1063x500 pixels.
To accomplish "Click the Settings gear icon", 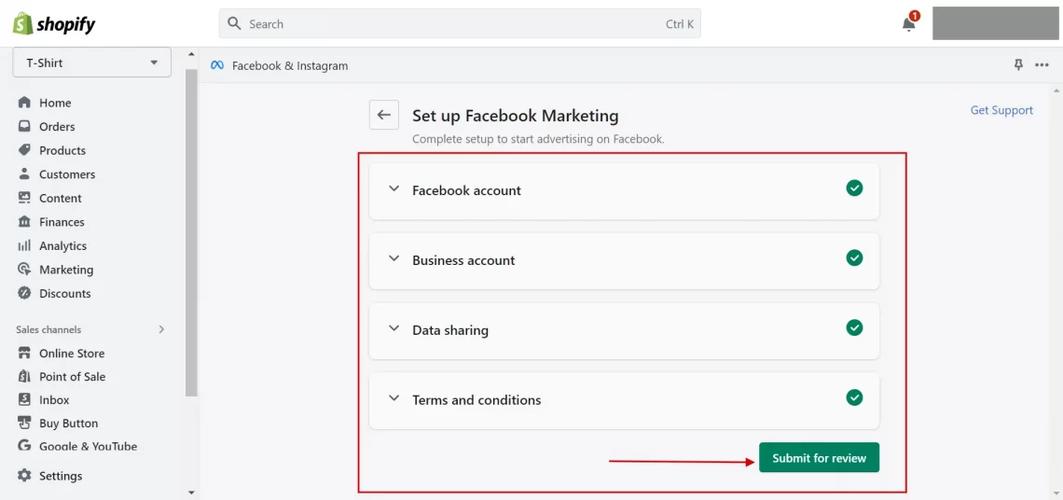I will (24, 476).
